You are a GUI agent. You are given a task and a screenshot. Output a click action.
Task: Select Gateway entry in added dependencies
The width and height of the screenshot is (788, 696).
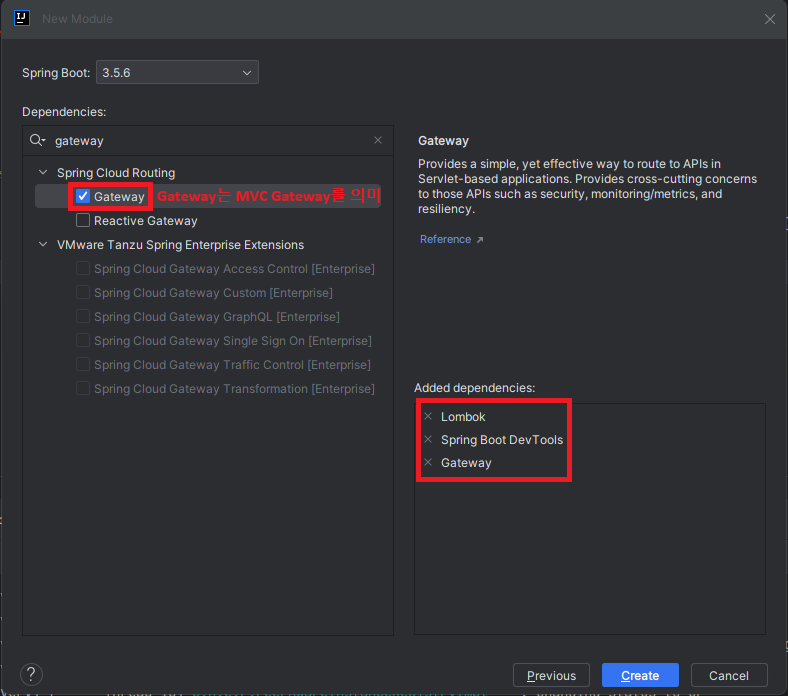click(466, 463)
